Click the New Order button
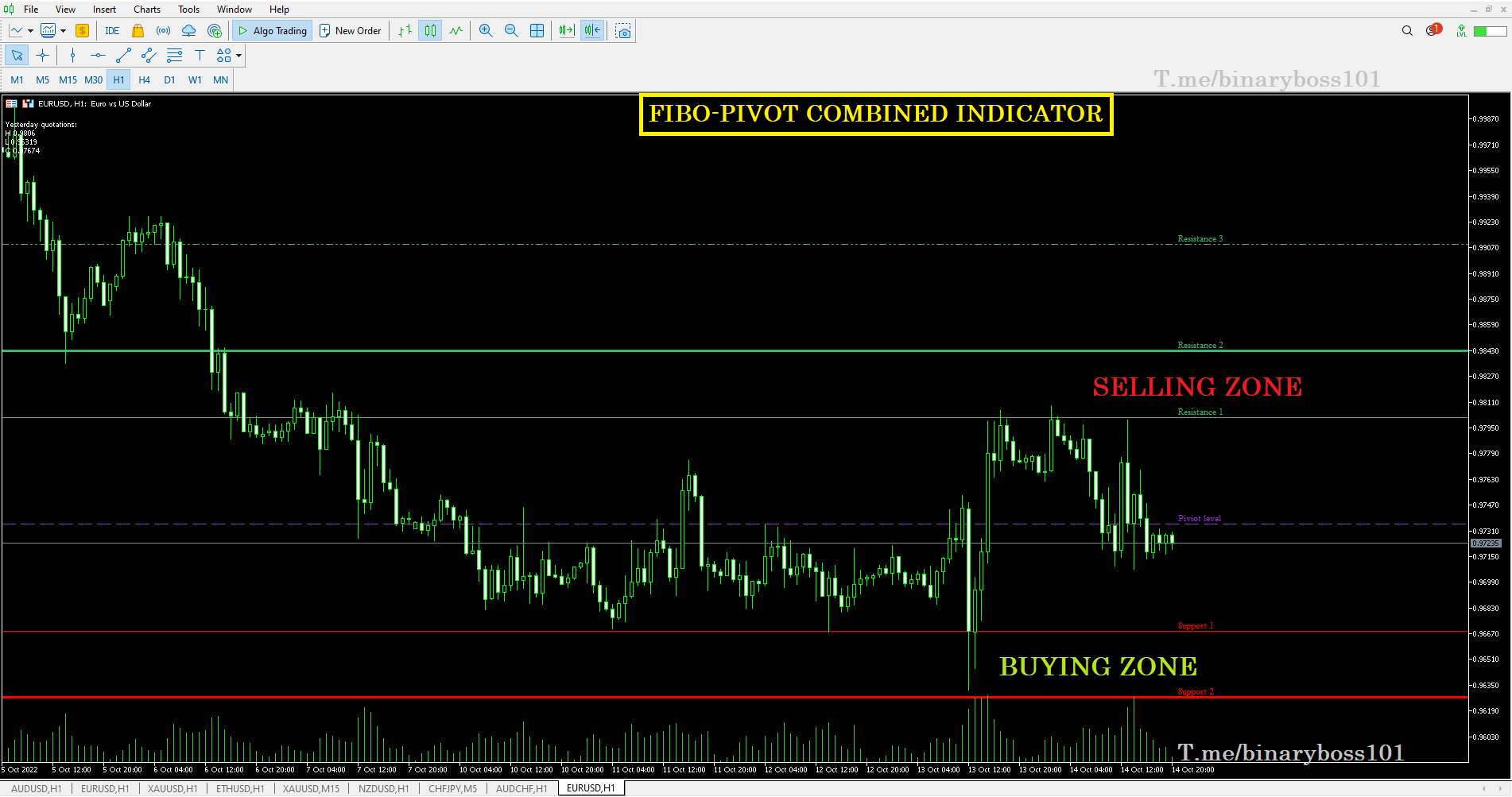The height and width of the screenshot is (797, 1512). pos(350,30)
